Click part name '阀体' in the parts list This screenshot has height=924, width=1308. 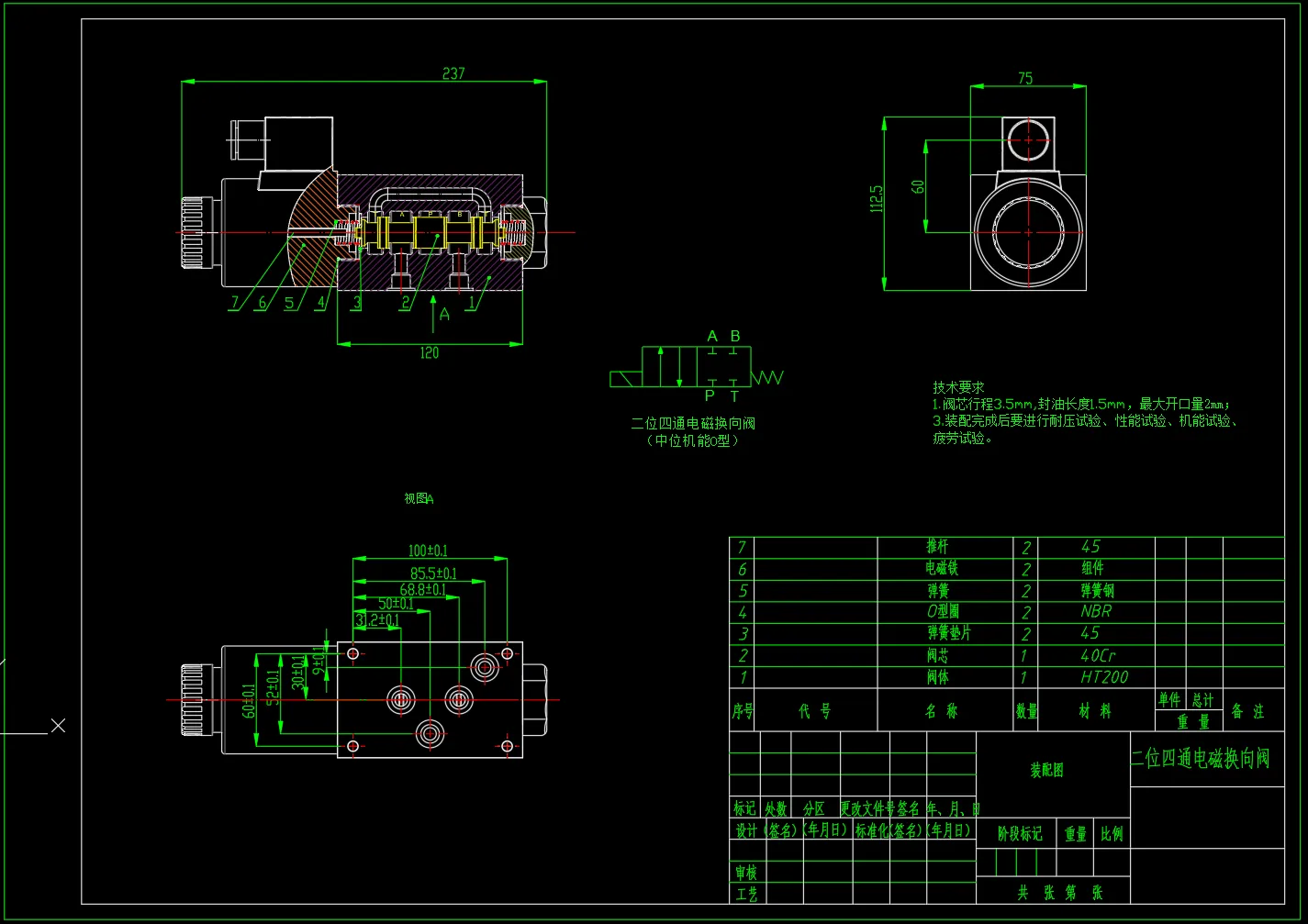[937, 677]
